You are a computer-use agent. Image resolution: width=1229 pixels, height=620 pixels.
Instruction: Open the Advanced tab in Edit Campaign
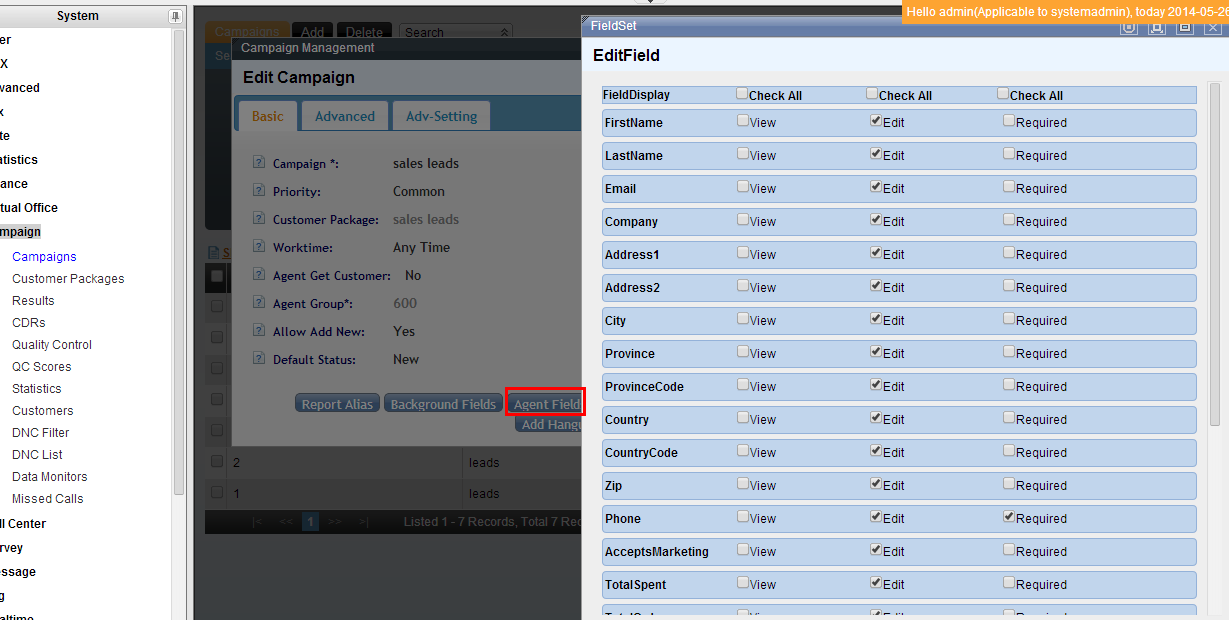pos(344,116)
